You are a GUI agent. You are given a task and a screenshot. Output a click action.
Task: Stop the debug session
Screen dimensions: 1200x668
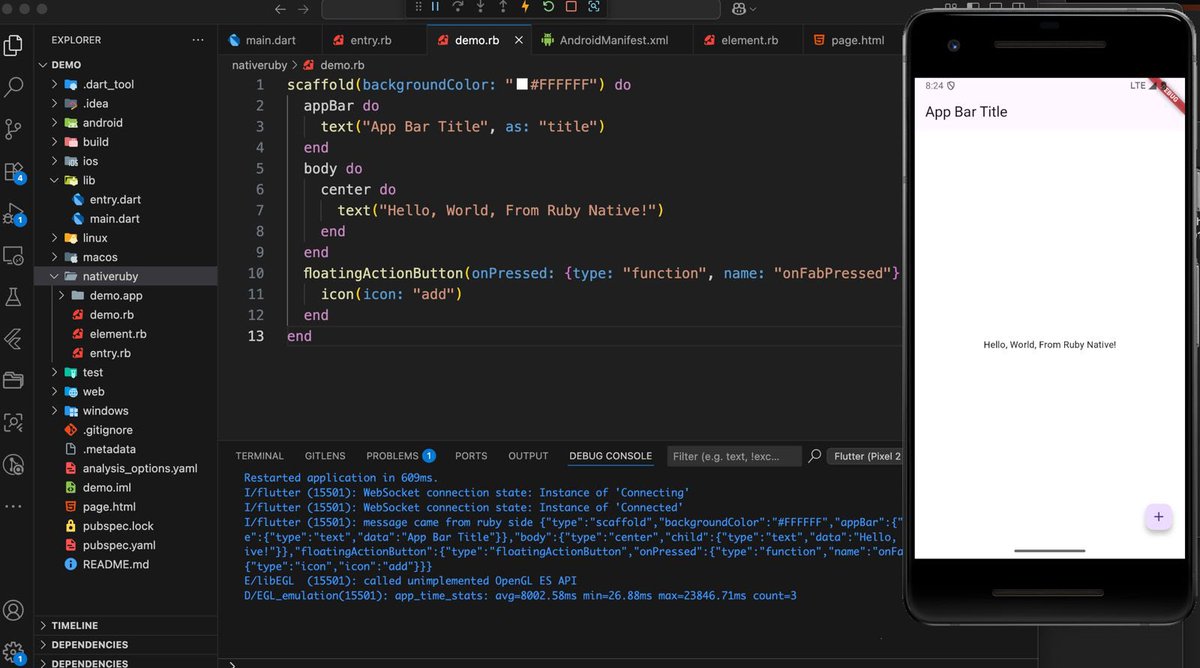[x=571, y=7]
